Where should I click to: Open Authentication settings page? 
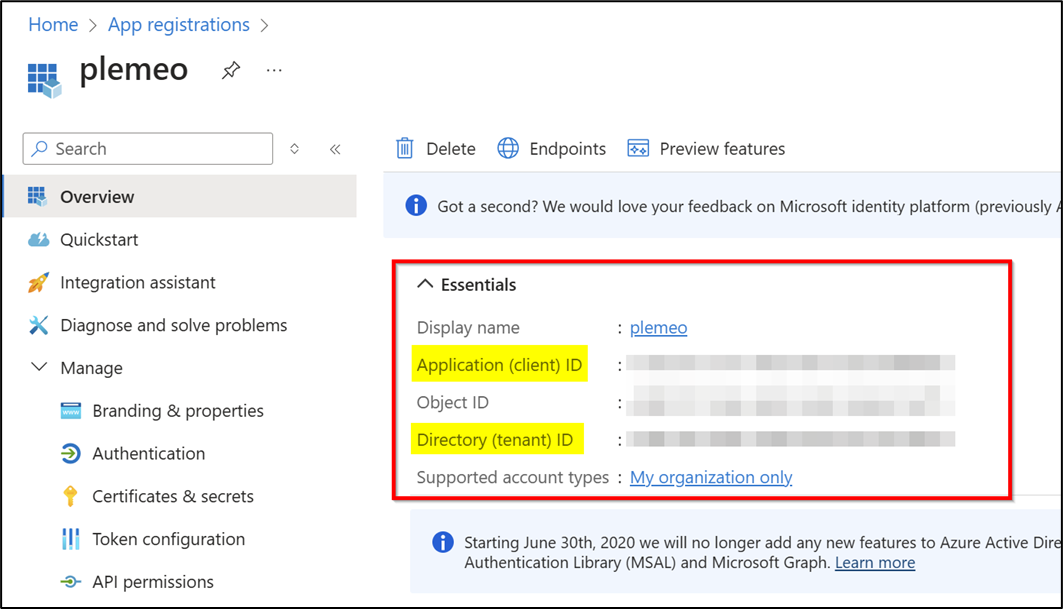pyautogui.click(x=148, y=454)
